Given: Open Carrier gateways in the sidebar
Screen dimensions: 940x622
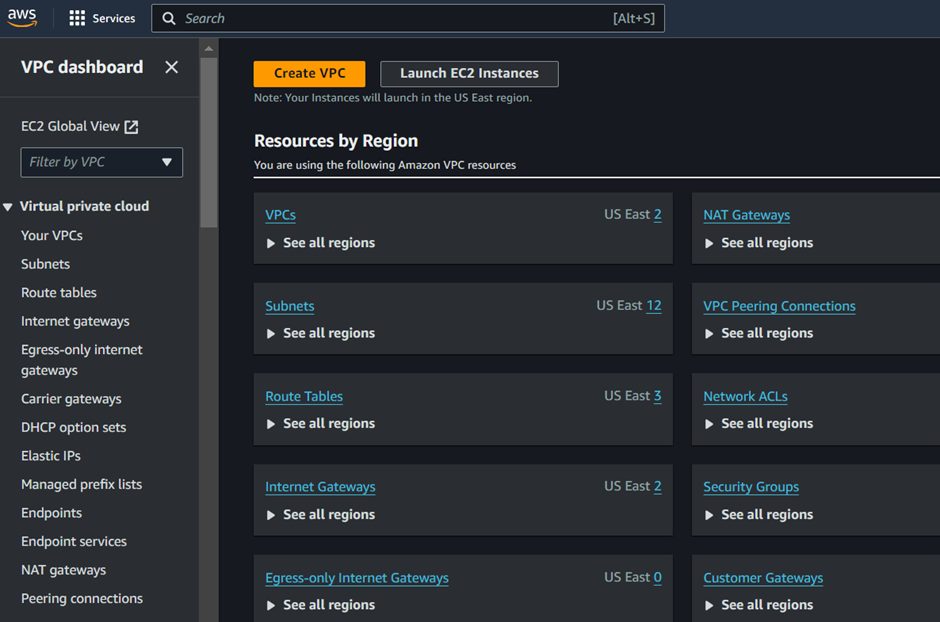Looking at the screenshot, I should point(71,399).
